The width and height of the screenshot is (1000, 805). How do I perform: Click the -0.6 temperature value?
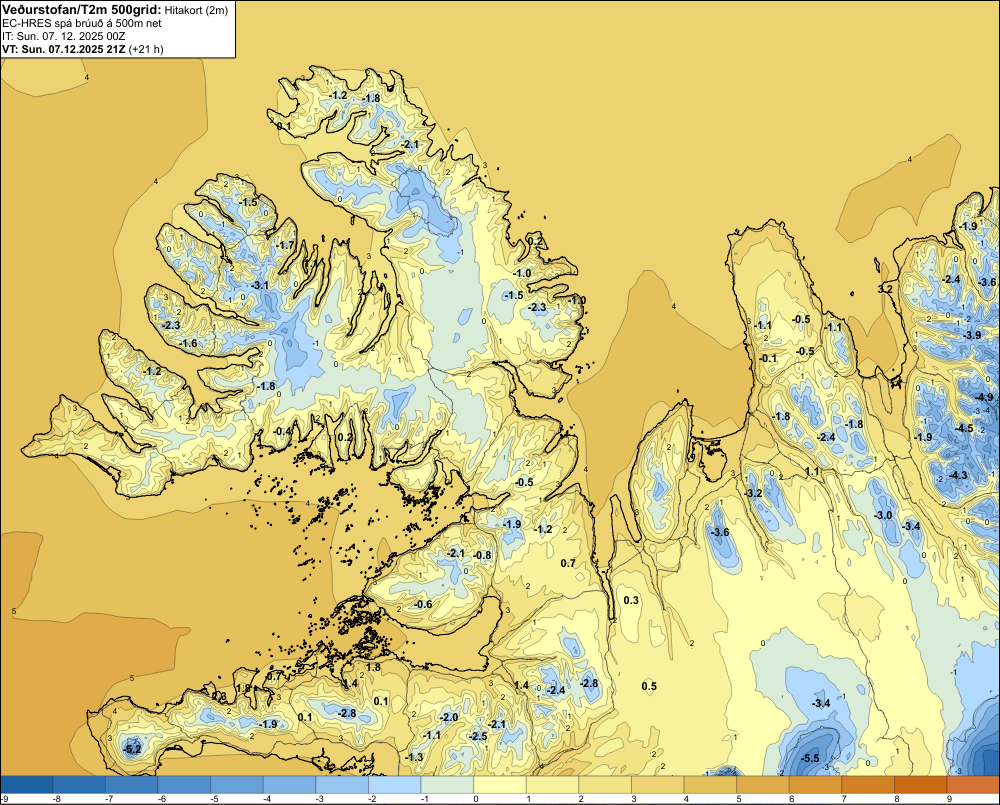[423, 605]
